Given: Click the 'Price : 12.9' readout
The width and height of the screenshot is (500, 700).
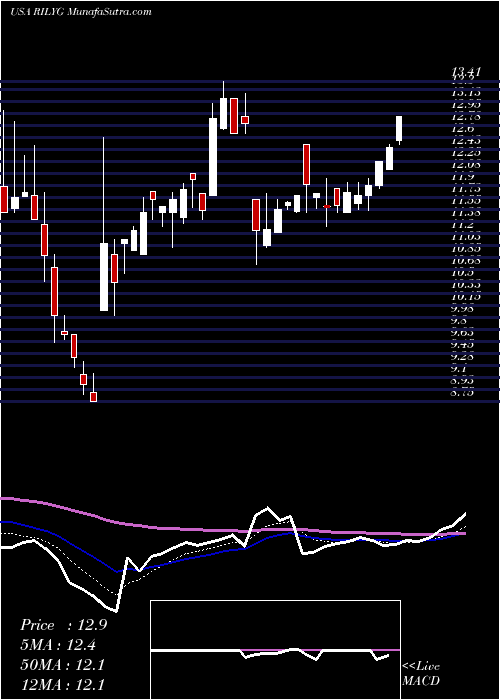Looking at the screenshot, I should click(63, 625).
